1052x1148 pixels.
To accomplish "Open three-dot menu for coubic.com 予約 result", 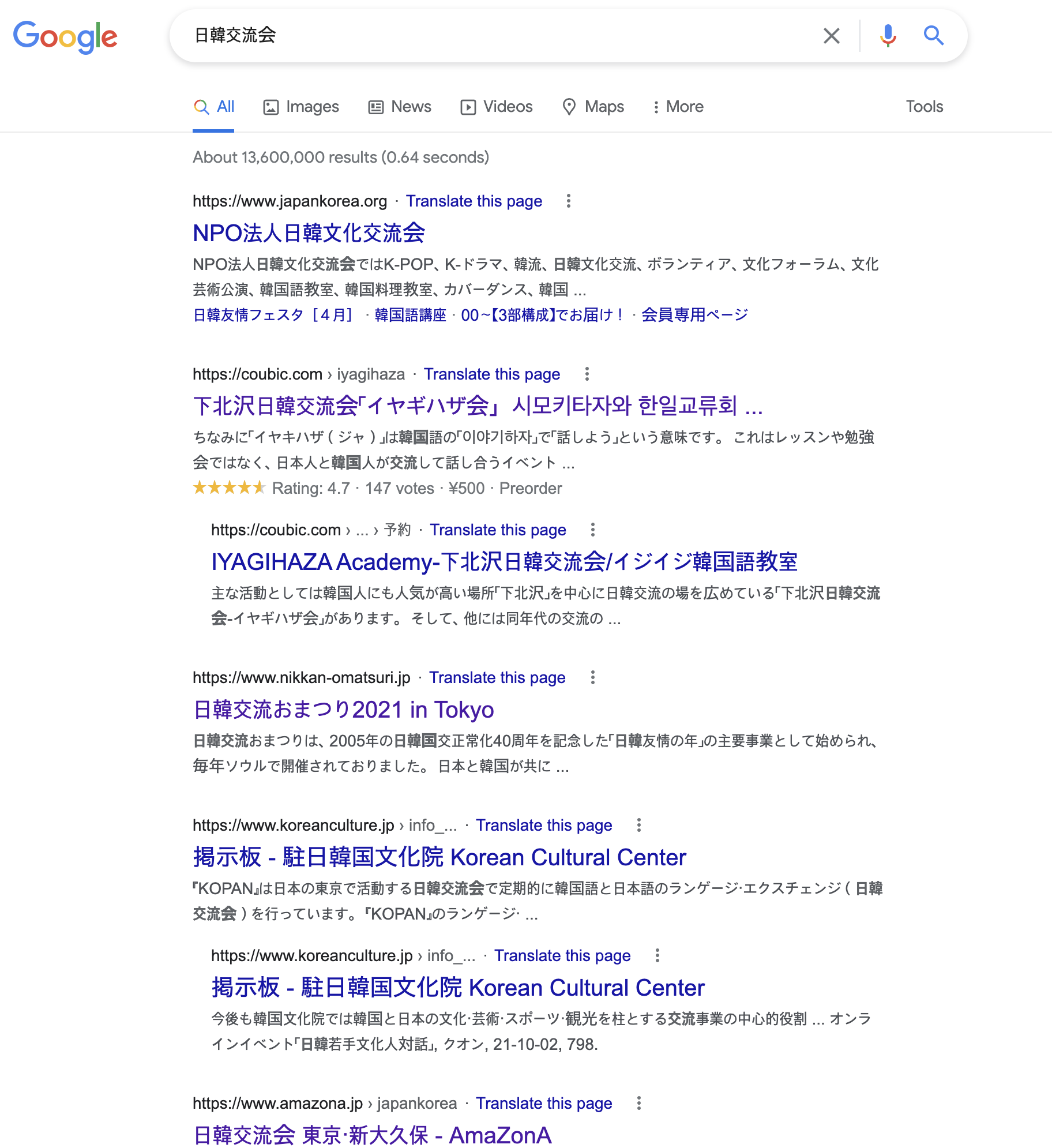I will point(593,530).
